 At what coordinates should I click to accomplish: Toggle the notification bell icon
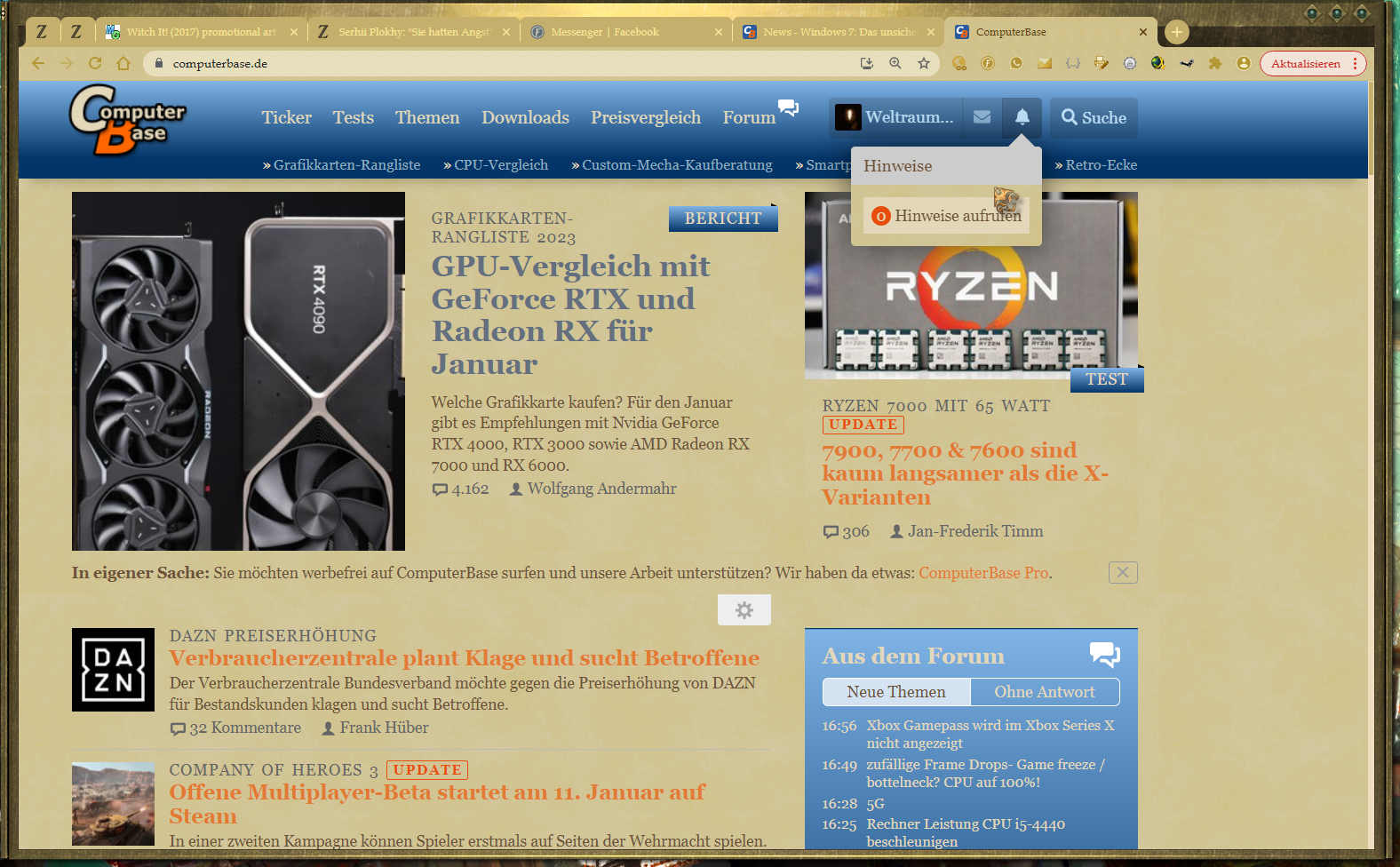click(x=1022, y=117)
